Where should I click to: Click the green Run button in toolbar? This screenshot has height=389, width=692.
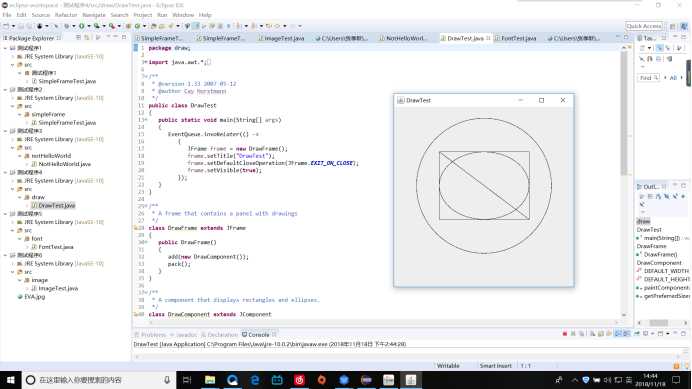tap(82, 26)
